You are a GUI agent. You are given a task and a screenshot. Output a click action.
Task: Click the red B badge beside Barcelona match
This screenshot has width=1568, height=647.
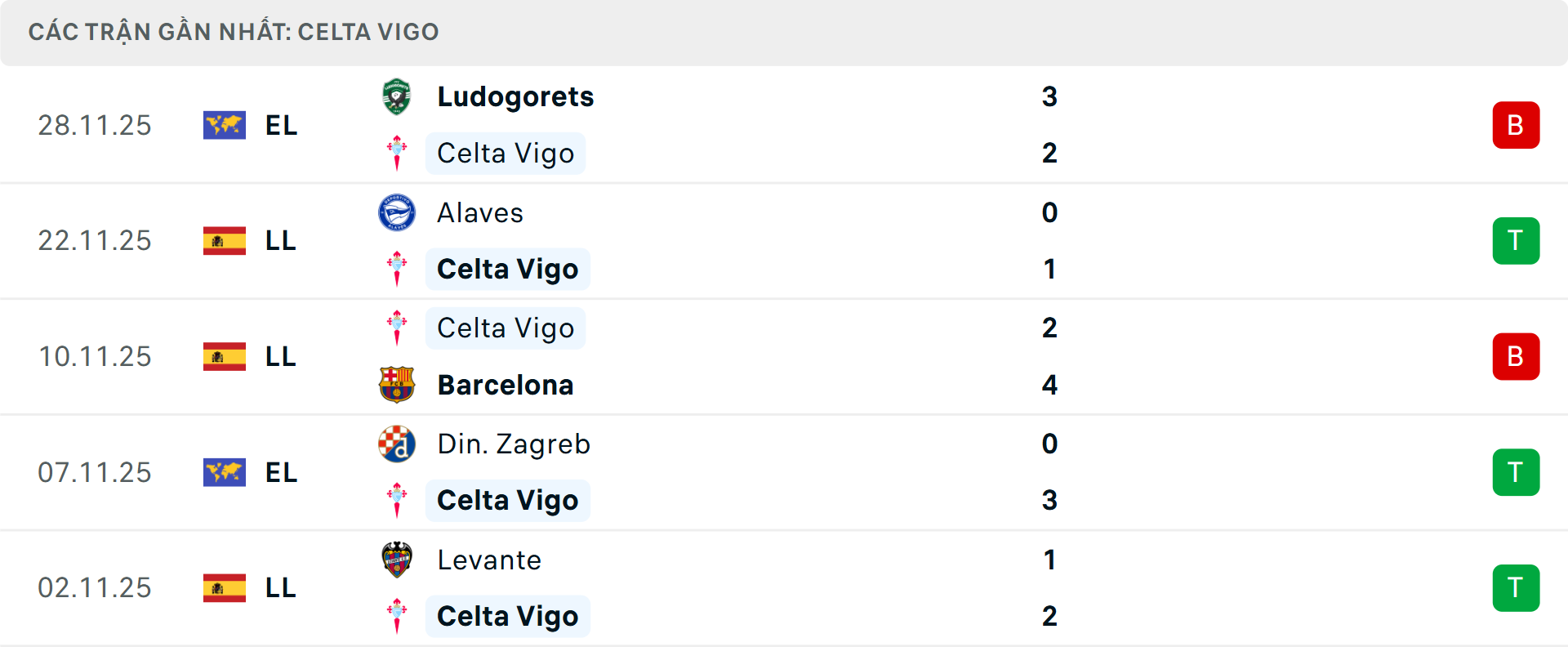tap(1517, 357)
